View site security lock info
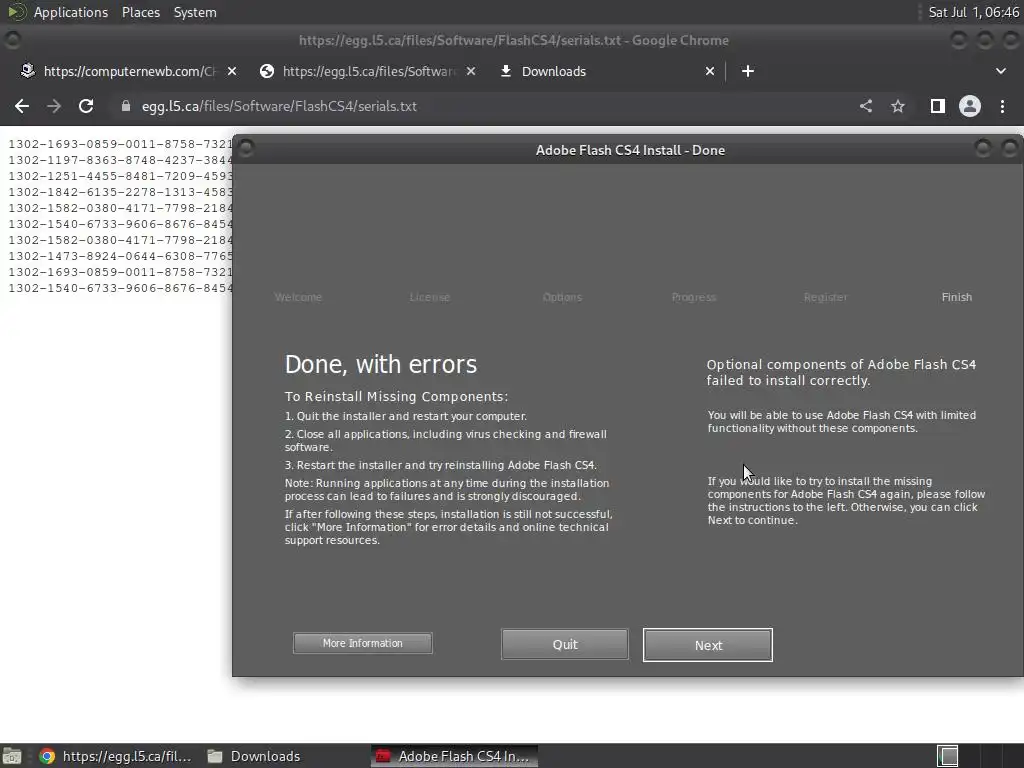1024x768 pixels. pyautogui.click(x=126, y=106)
